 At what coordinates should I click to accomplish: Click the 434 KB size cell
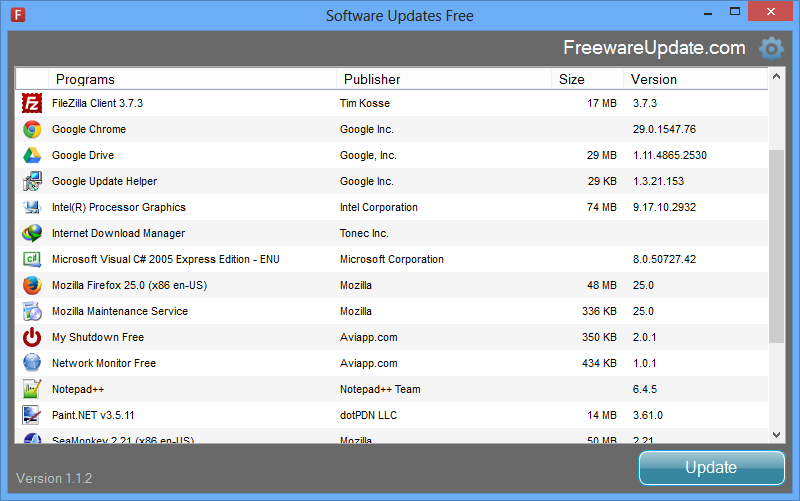tap(599, 363)
